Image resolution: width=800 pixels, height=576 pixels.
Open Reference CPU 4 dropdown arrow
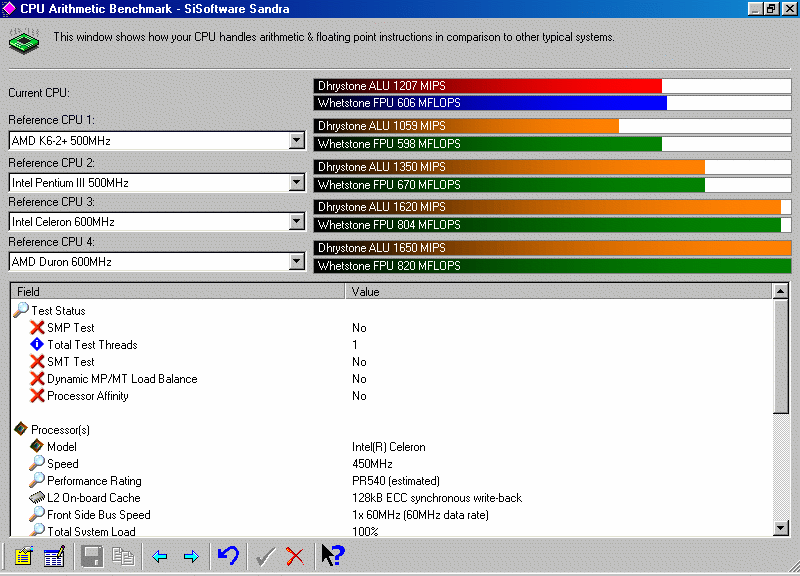coord(296,261)
